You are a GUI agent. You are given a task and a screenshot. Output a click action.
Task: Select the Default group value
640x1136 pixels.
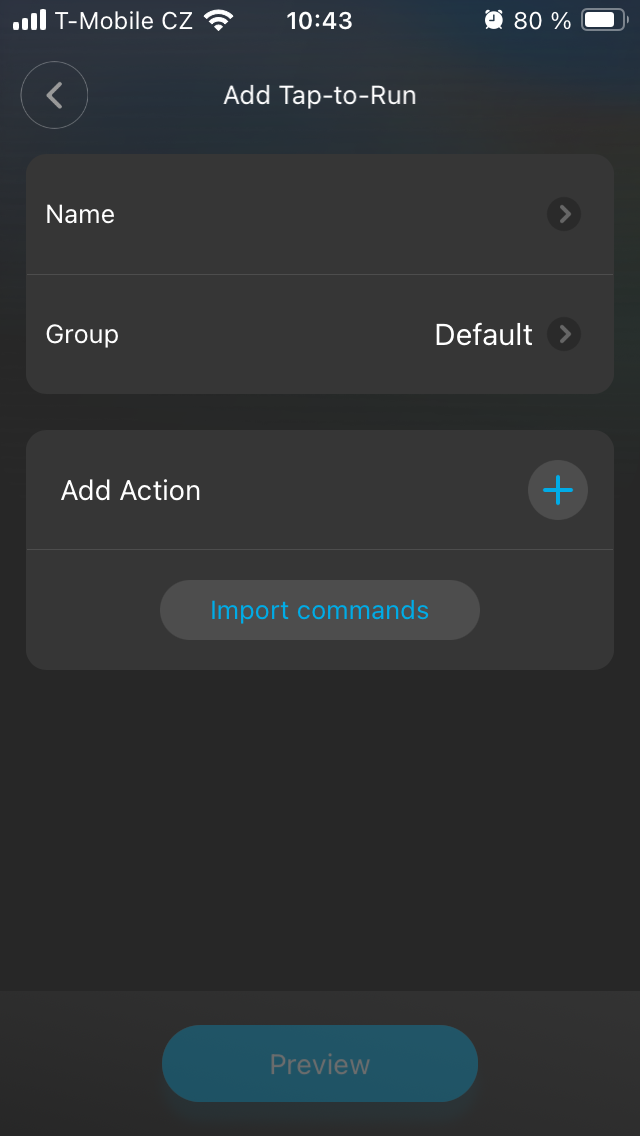point(483,334)
